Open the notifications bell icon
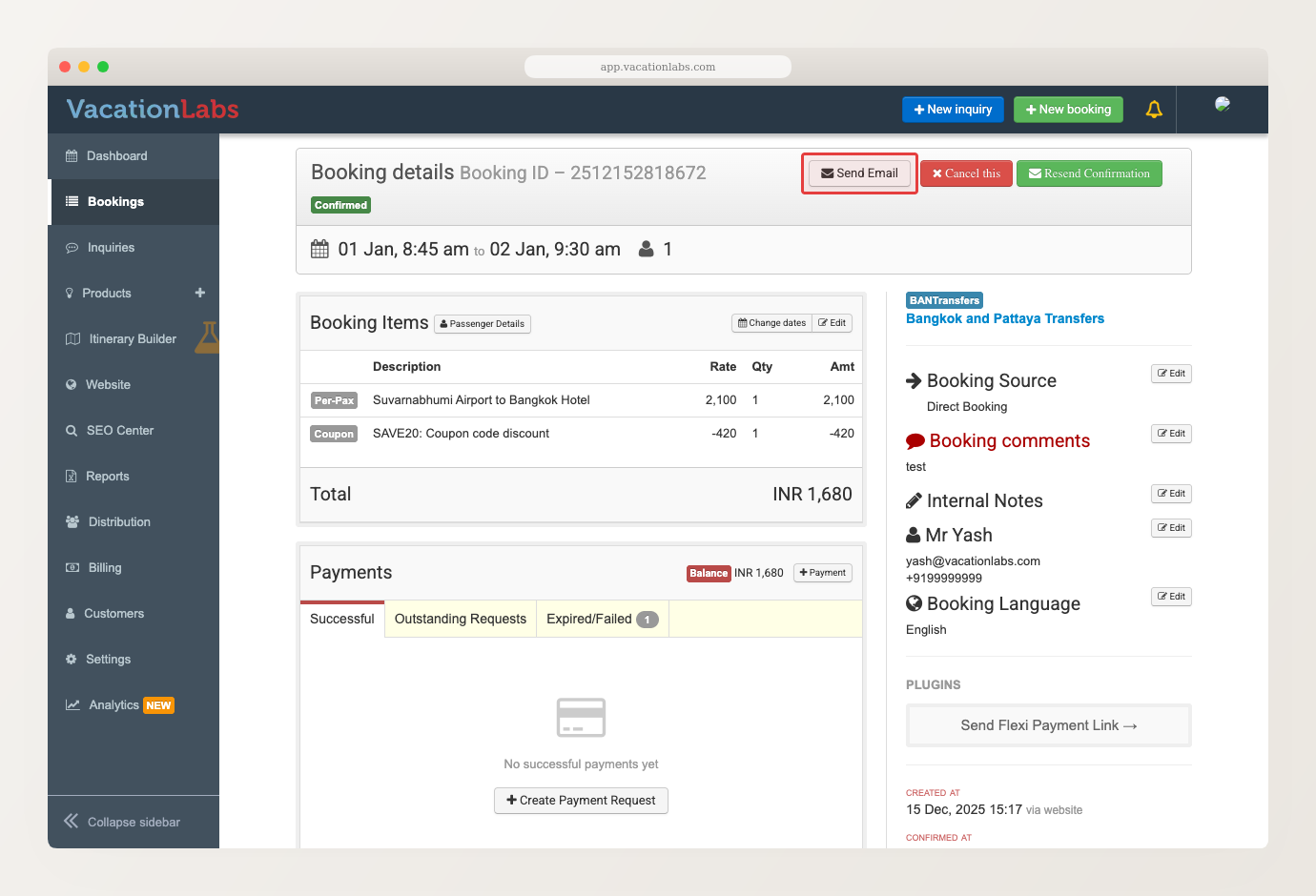Screen dimensions: 1316x896 (x=1154, y=110)
